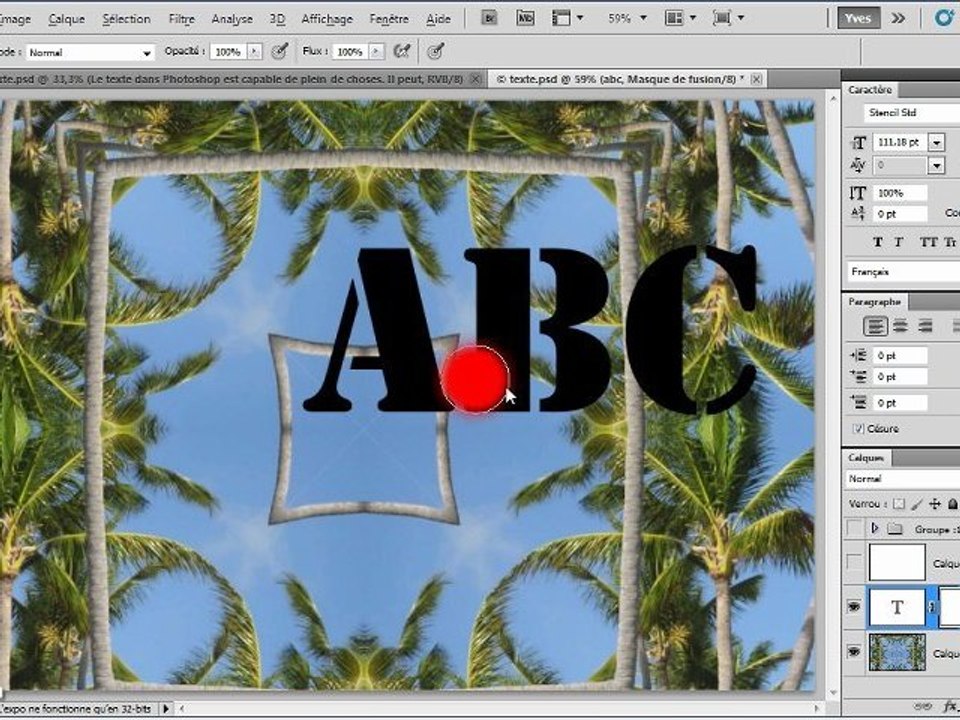This screenshot has height=720, width=960.
Task: Select the Caractère panel tab
Action: (x=870, y=90)
